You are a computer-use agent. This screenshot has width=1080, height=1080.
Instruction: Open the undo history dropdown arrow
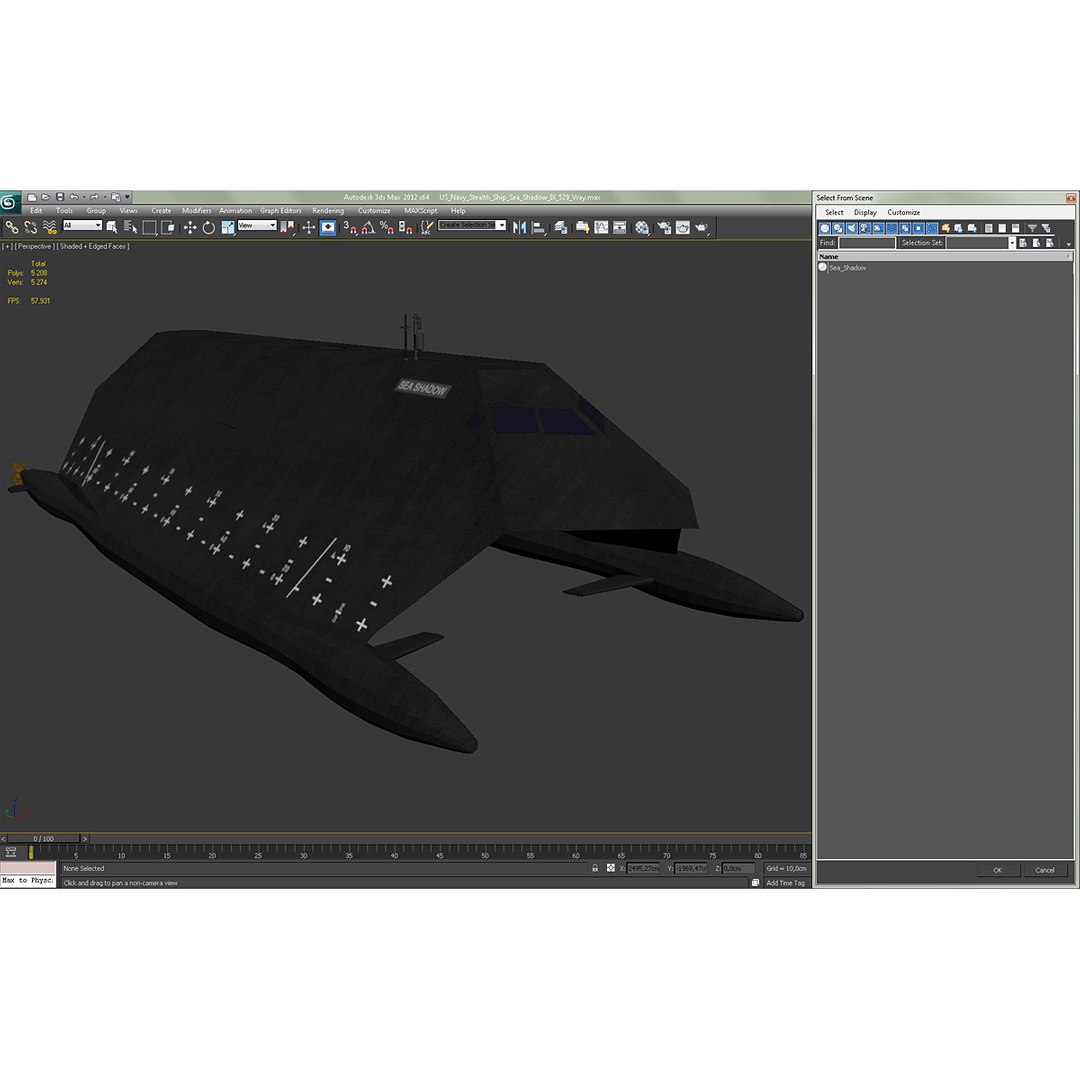(84, 197)
